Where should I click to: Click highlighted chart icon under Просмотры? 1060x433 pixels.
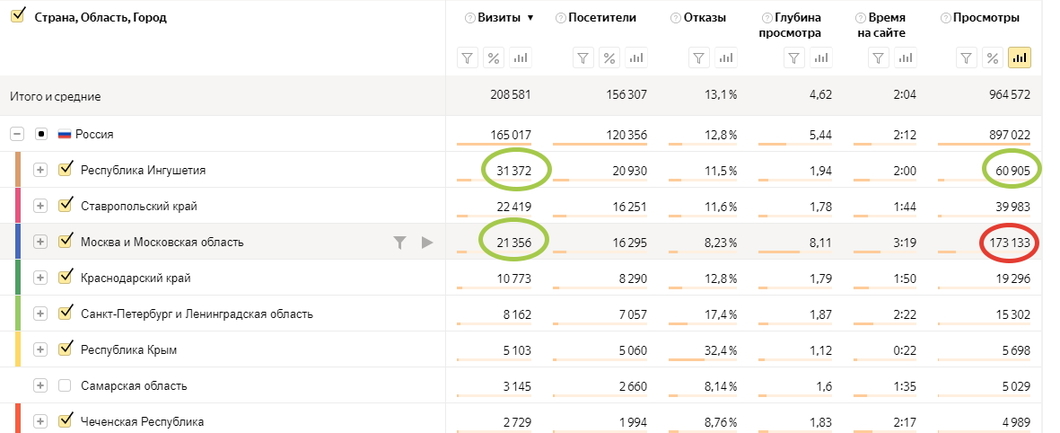[1019, 58]
